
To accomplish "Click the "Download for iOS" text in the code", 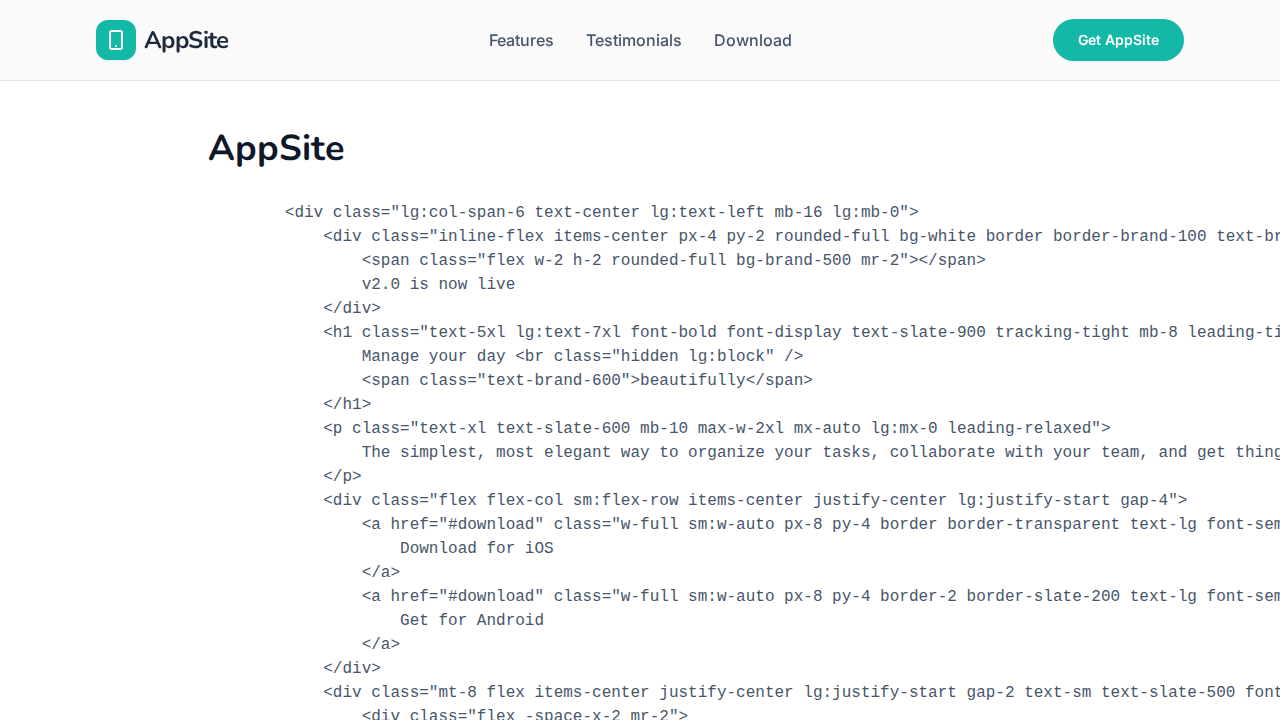I will click(476, 547).
